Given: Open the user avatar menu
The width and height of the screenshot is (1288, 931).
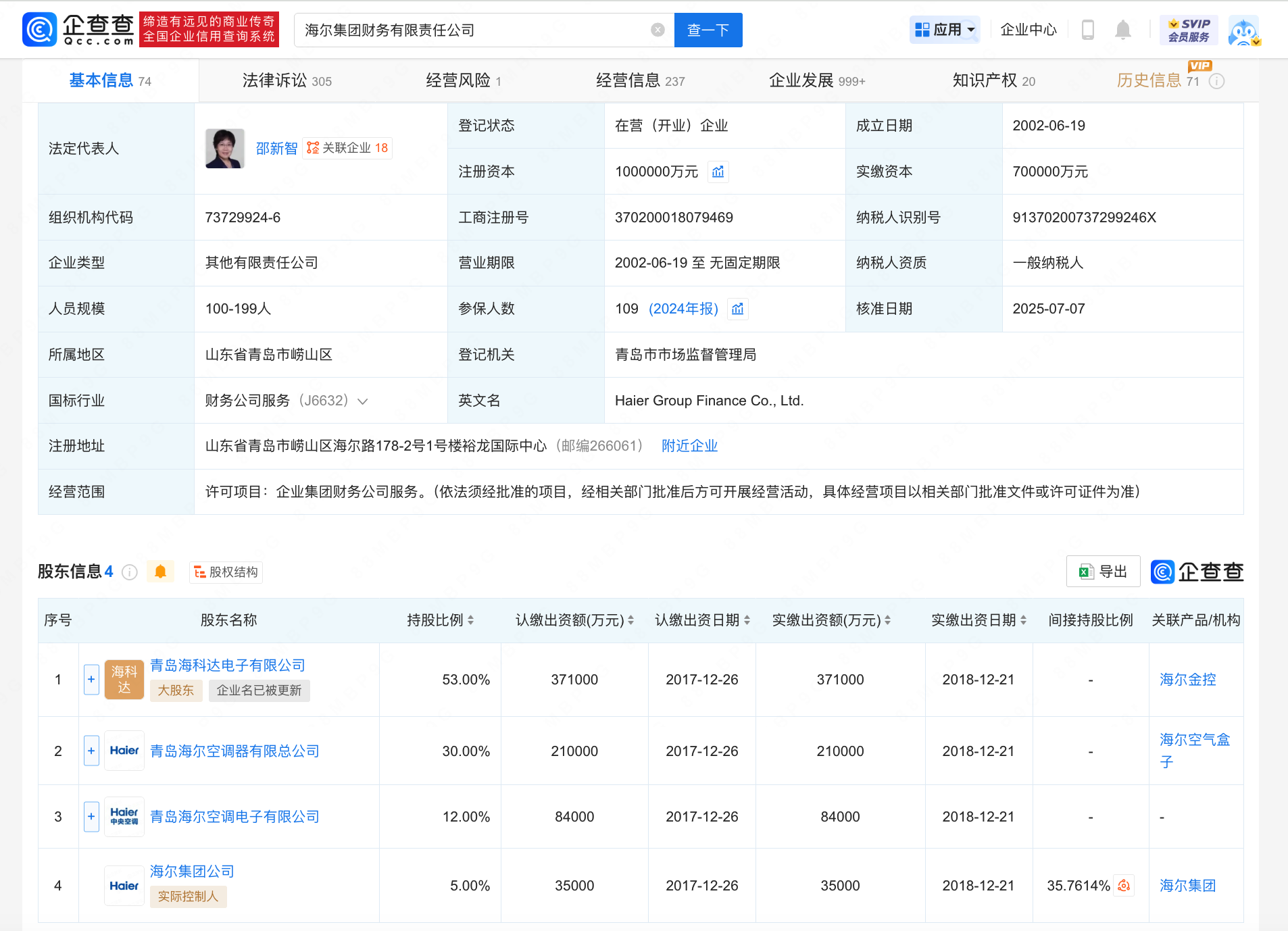Looking at the screenshot, I should point(1244,31).
